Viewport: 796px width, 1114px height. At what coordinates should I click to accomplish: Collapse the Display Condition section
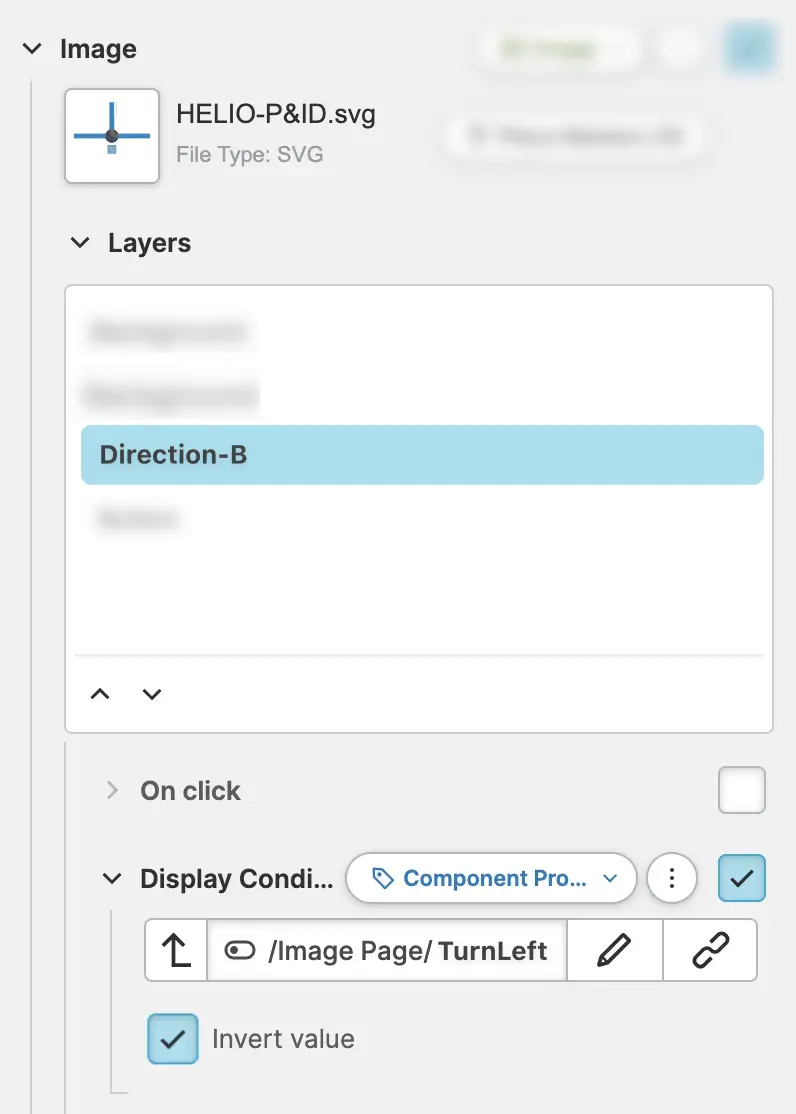click(111, 878)
